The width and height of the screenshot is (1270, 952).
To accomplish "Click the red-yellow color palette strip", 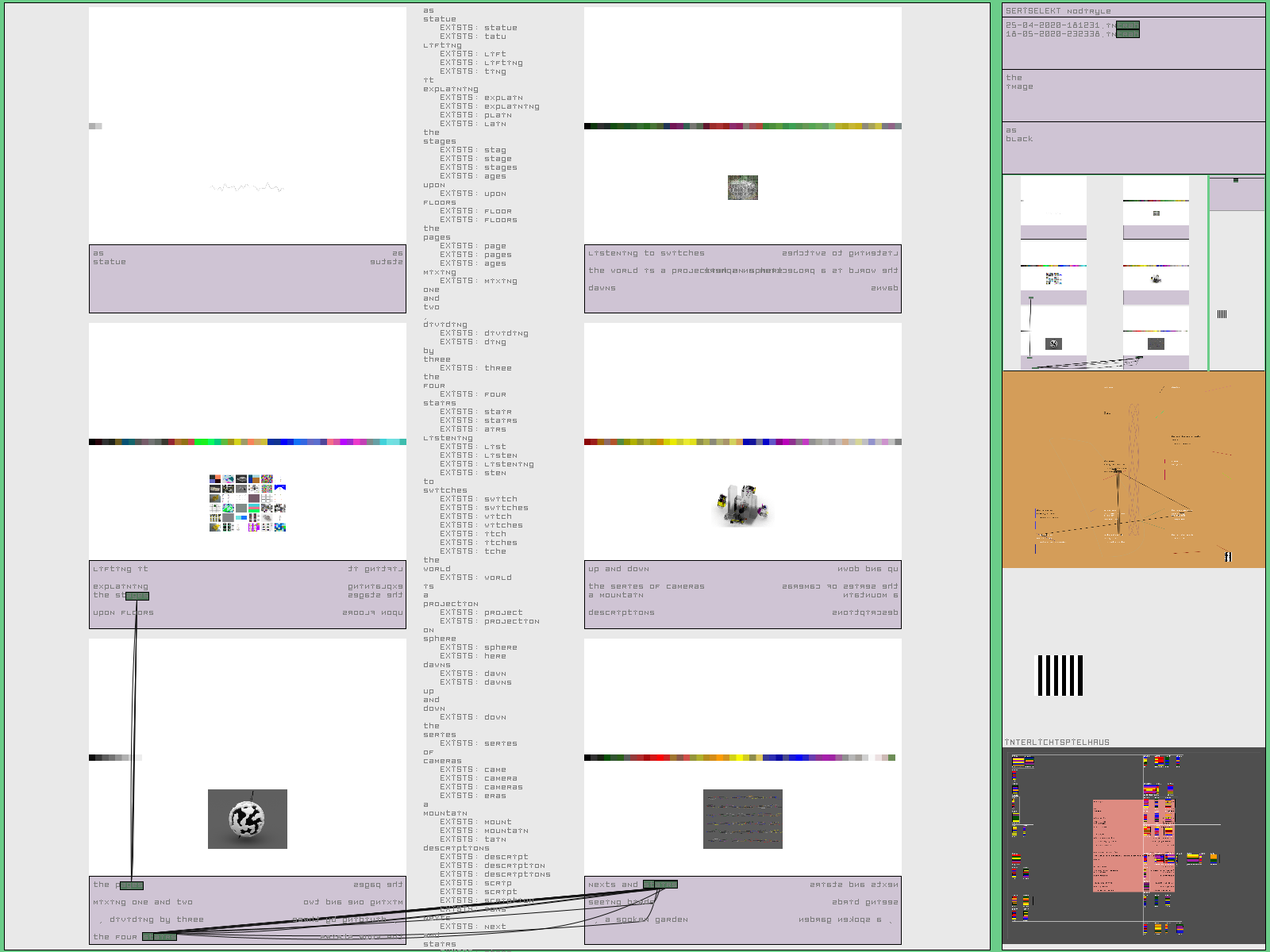I will 743,758.
